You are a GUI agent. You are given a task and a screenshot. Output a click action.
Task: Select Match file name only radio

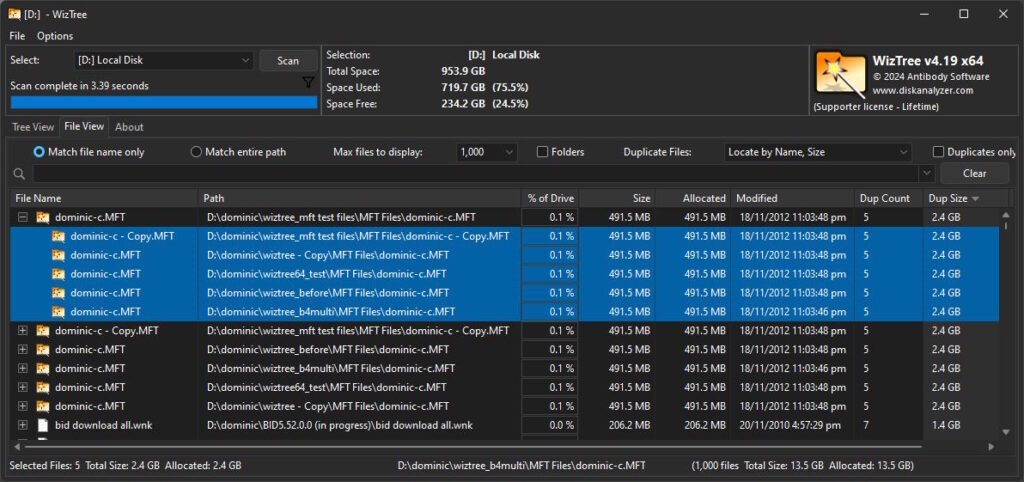tap(40, 152)
